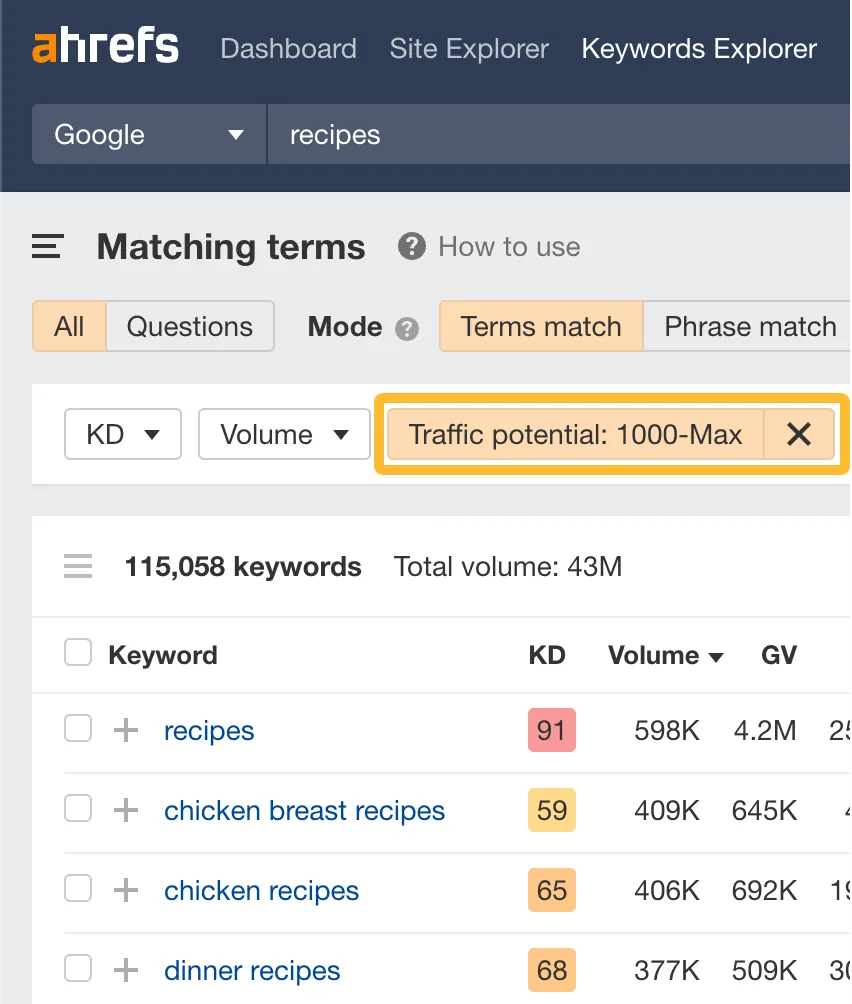Click the GV column header
This screenshot has width=852, height=1004.
coord(779,655)
